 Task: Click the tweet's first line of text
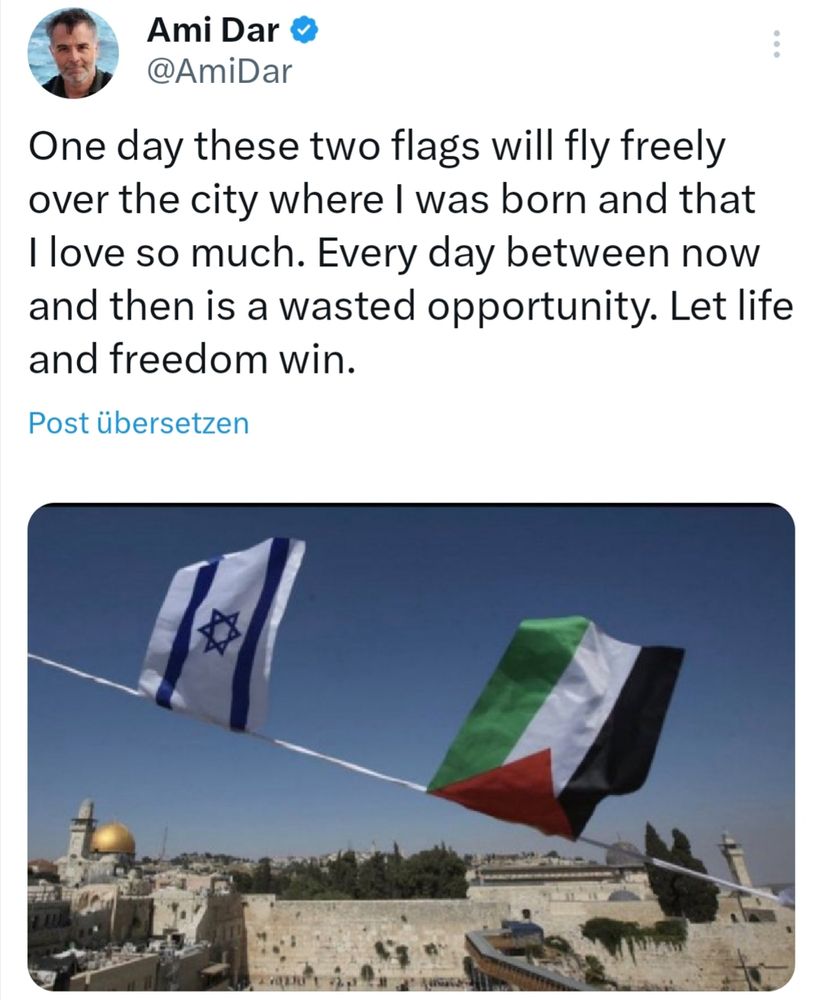(x=374, y=148)
